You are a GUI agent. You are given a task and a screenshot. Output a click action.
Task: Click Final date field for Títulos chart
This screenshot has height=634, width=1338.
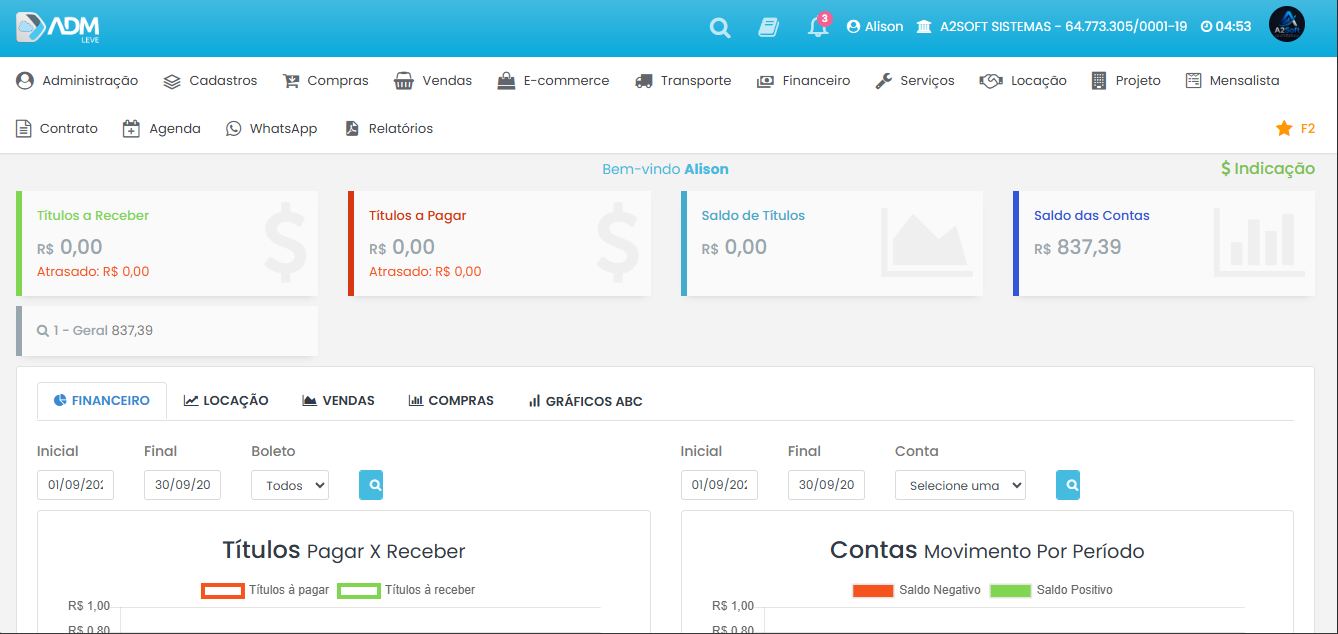click(x=182, y=485)
